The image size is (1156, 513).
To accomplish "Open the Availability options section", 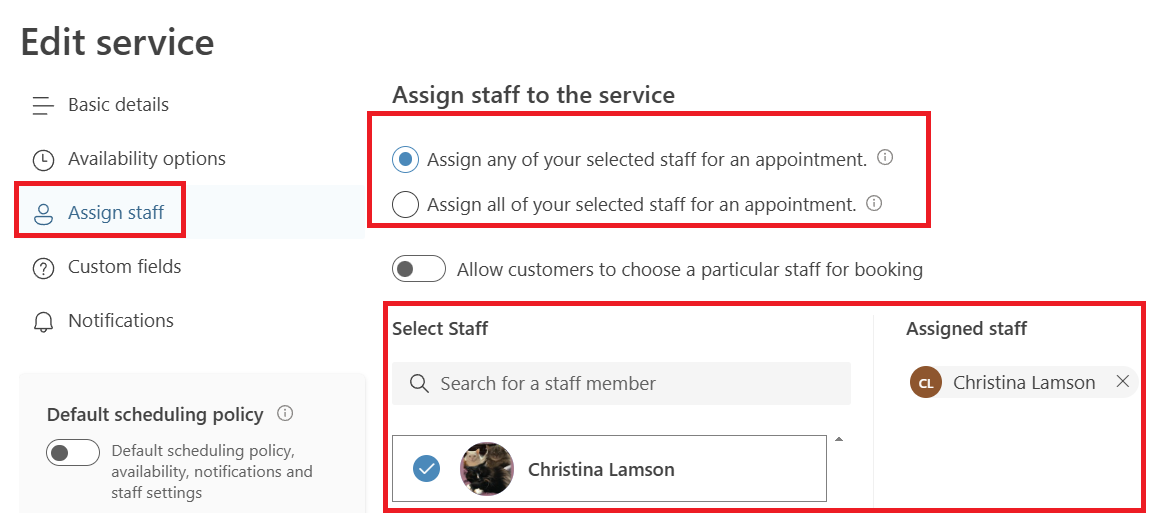I will (x=146, y=159).
